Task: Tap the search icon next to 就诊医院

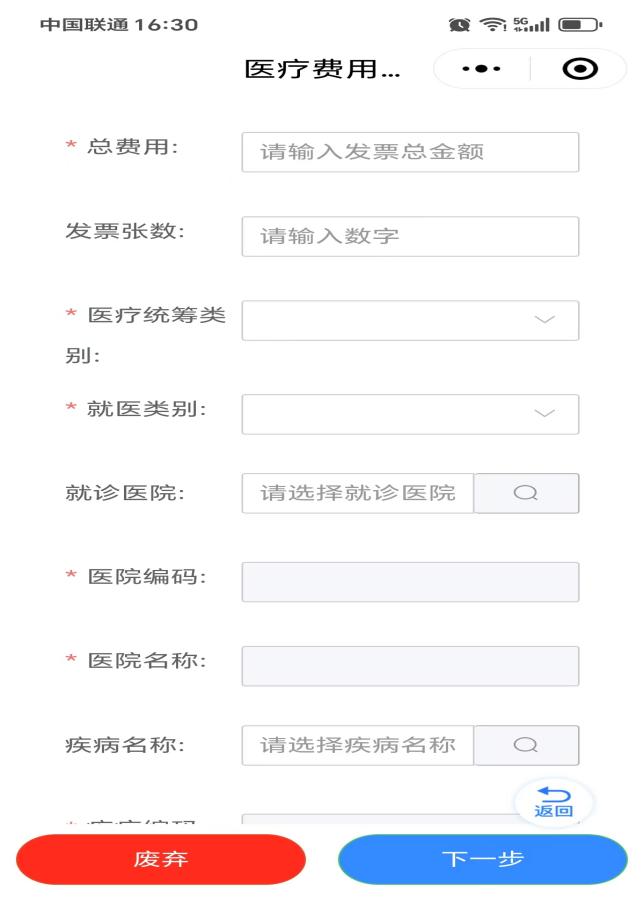Action: (526, 493)
